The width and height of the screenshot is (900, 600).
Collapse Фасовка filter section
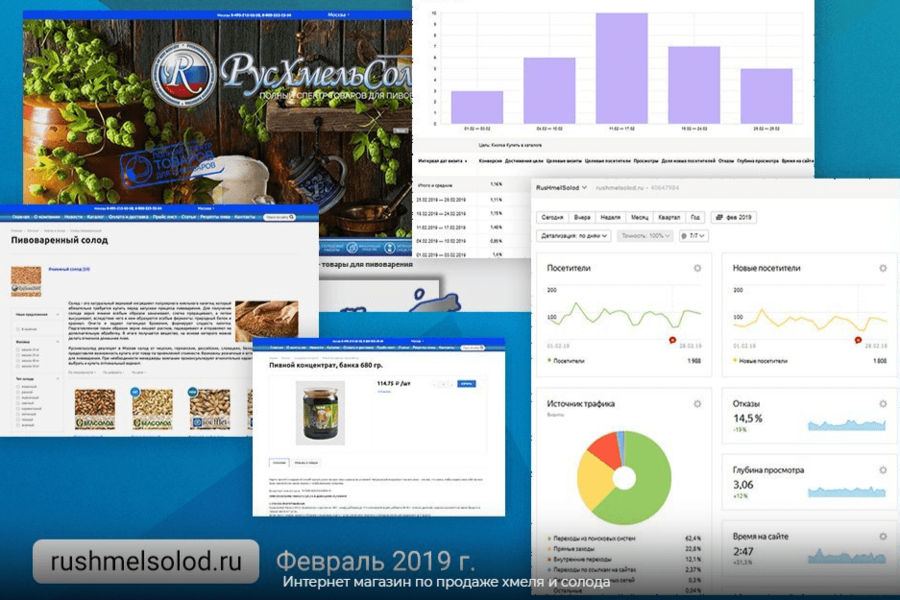[x=57, y=342]
